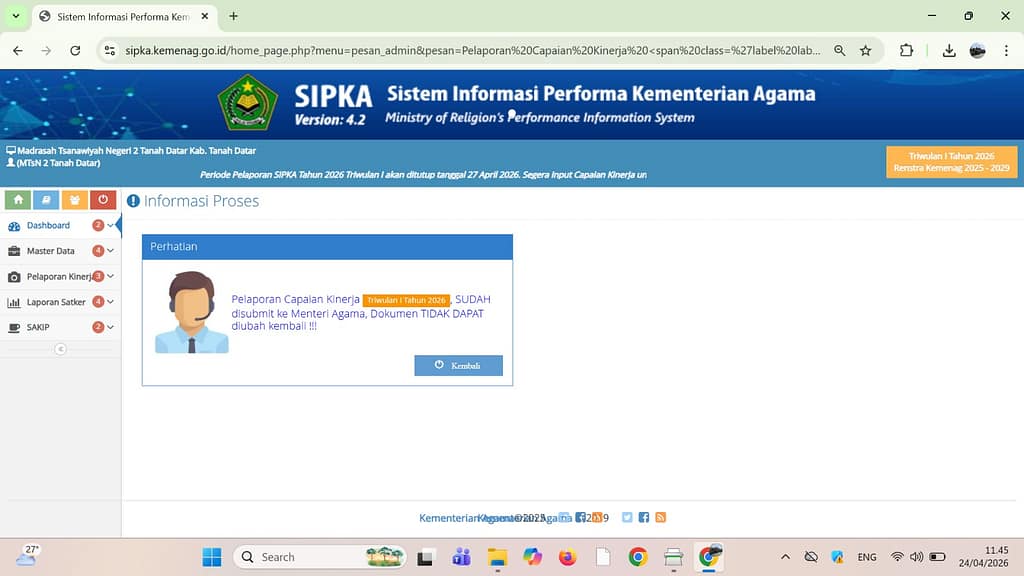Screen dimensions: 1024x576
Task: Open the rightmost Facebook footer icon
Action: tap(644, 517)
